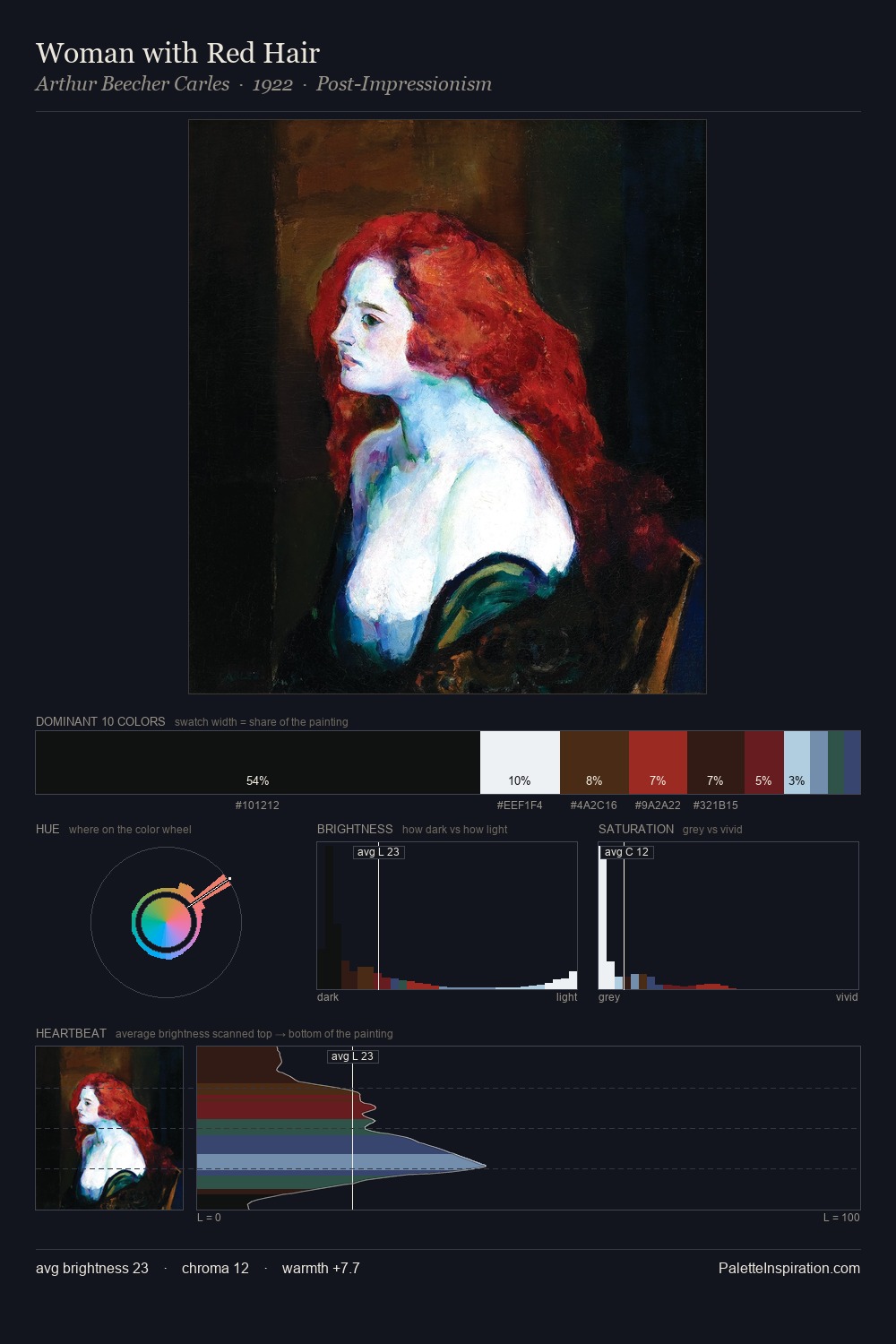This screenshot has height=1344, width=896.
Task: Open the PaletteInspiration.com link
Action: 789,1268
